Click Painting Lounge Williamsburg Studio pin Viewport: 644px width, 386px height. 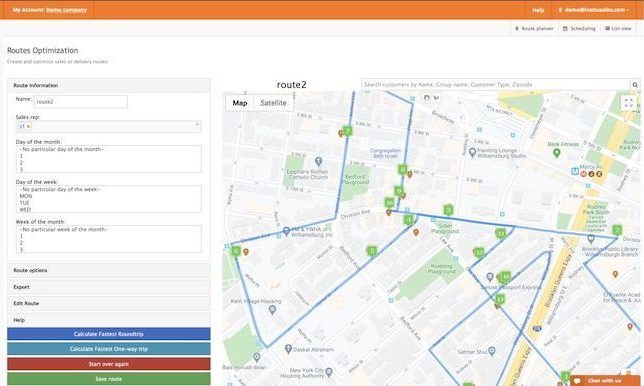pyautogui.click(x=472, y=152)
